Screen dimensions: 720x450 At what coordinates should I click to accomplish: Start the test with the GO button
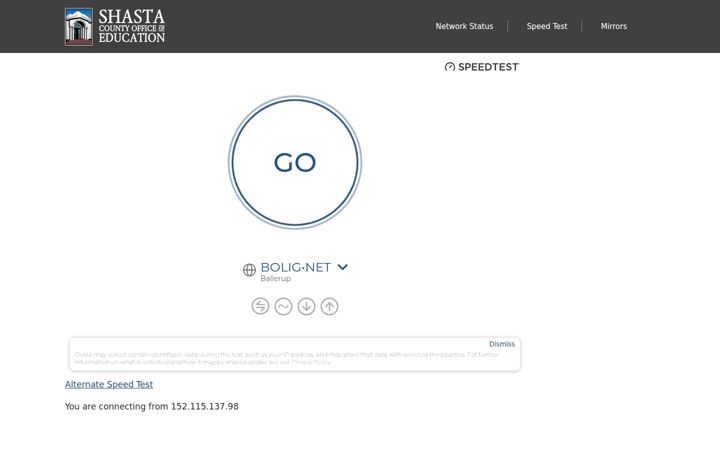[295, 163]
